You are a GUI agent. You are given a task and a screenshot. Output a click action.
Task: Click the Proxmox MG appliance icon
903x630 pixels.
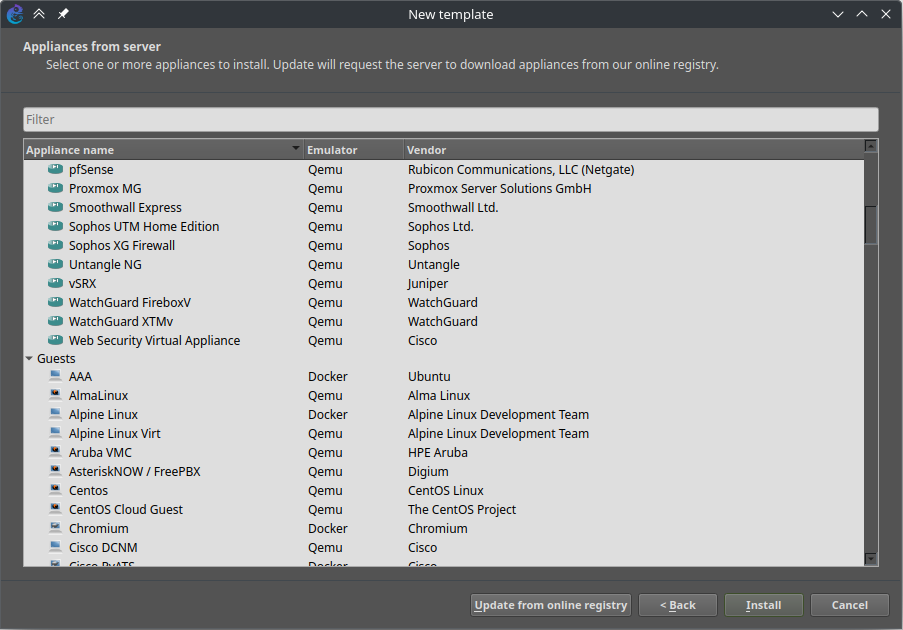55,188
